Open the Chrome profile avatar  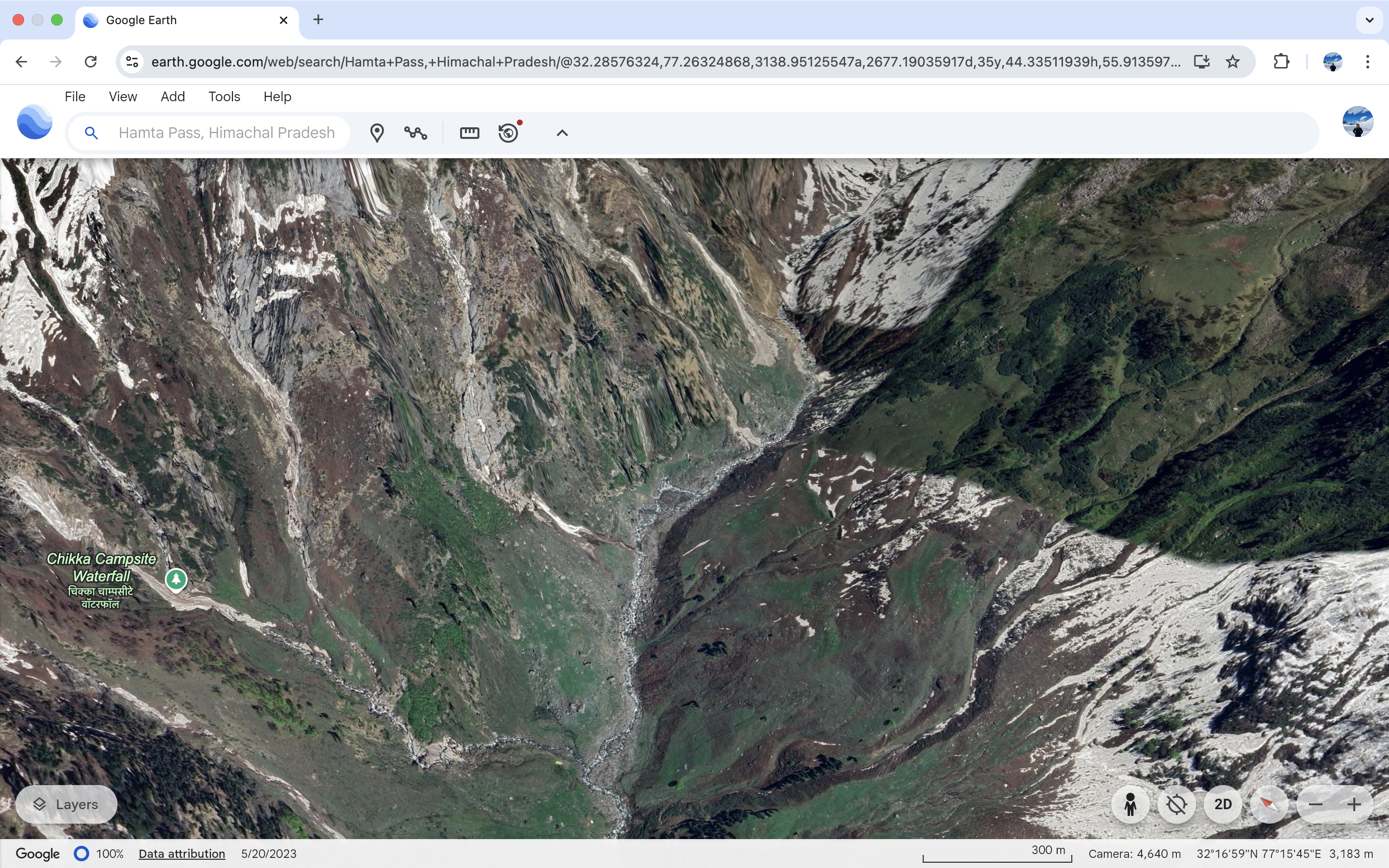(x=1332, y=61)
